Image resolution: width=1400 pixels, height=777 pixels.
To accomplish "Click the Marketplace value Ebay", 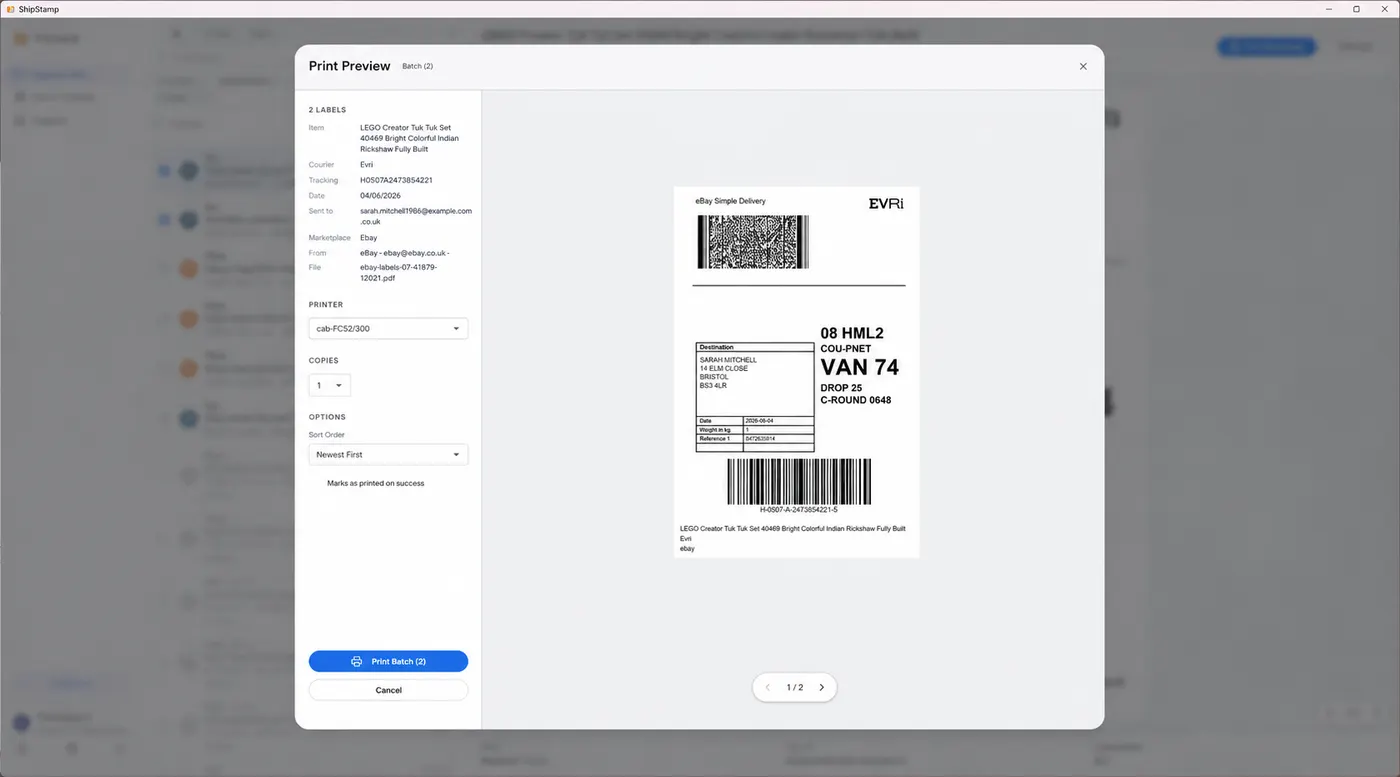I will (x=369, y=238).
